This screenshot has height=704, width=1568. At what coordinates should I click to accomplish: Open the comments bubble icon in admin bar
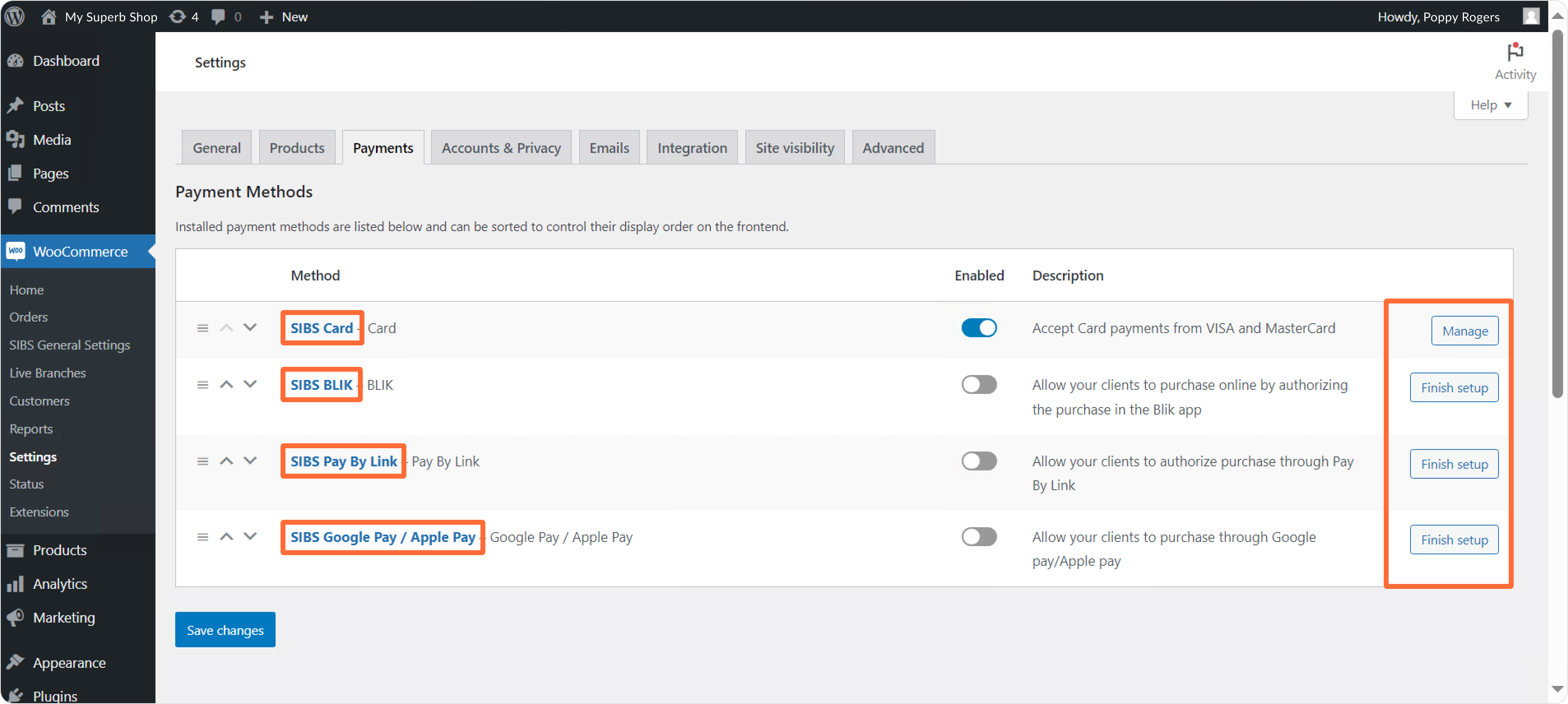[218, 16]
